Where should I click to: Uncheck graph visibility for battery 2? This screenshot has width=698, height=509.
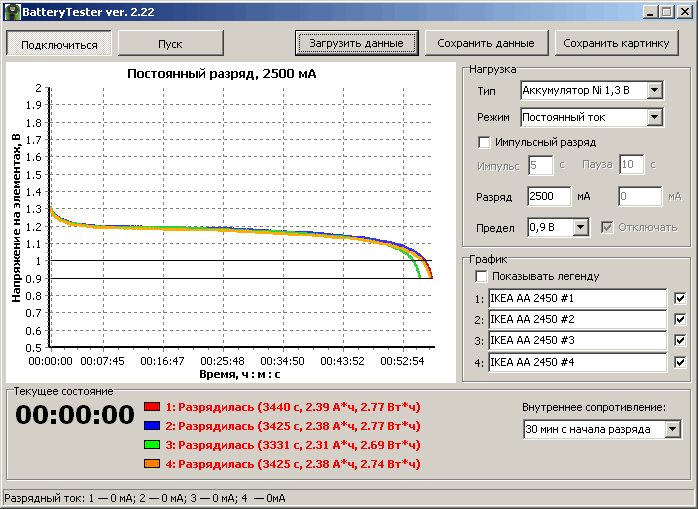(680, 319)
